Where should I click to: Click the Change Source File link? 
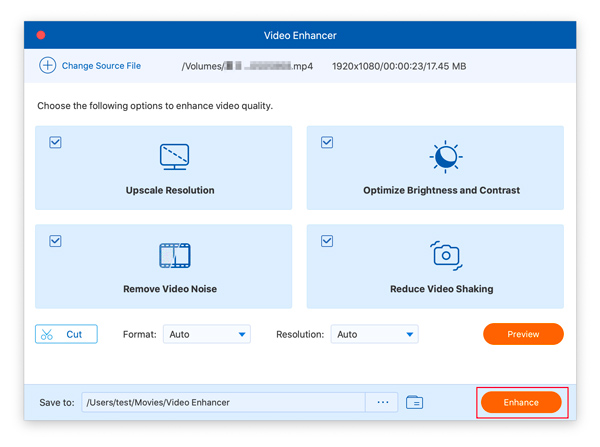[x=101, y=66]
